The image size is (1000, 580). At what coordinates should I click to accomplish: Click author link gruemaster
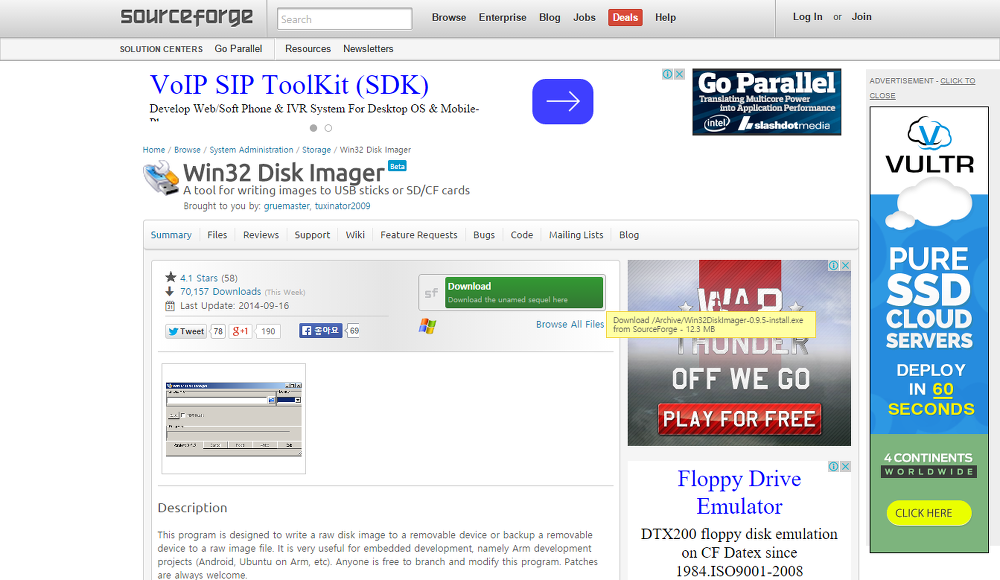tap(287, 206)
